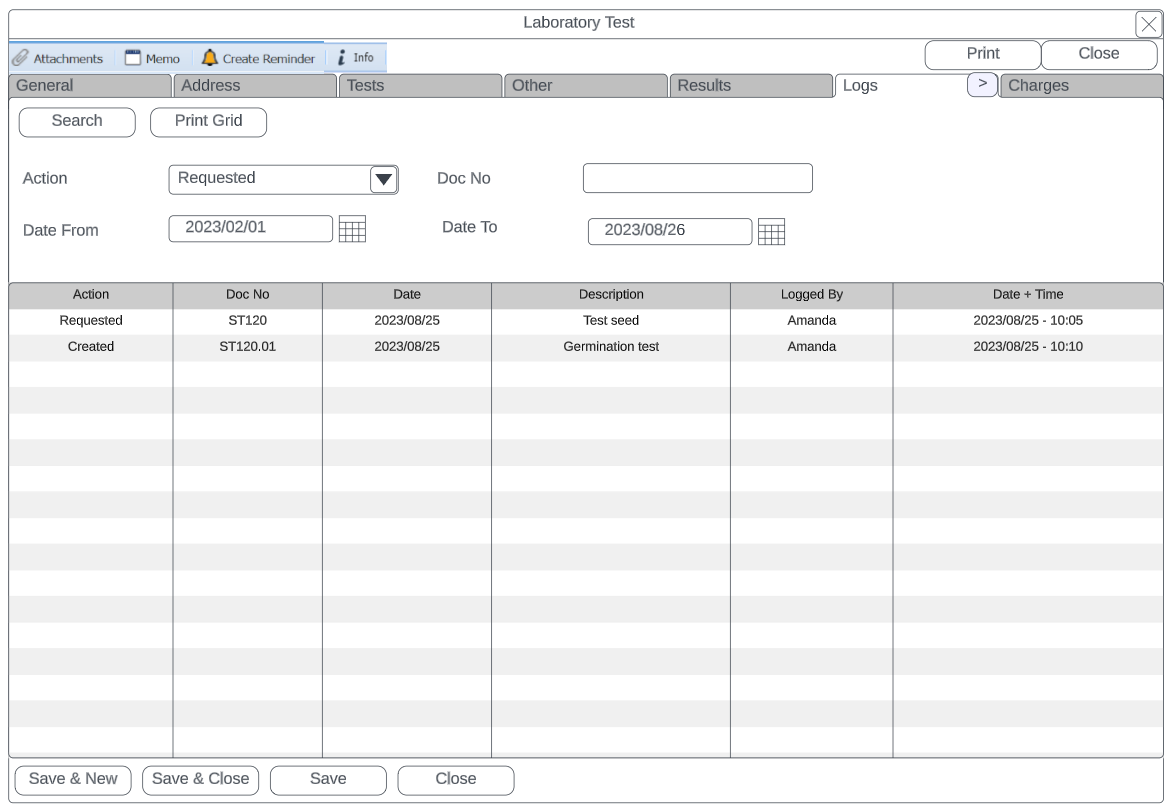Click the Save & New button
The image size is (1170, 810).
(73, 780)
